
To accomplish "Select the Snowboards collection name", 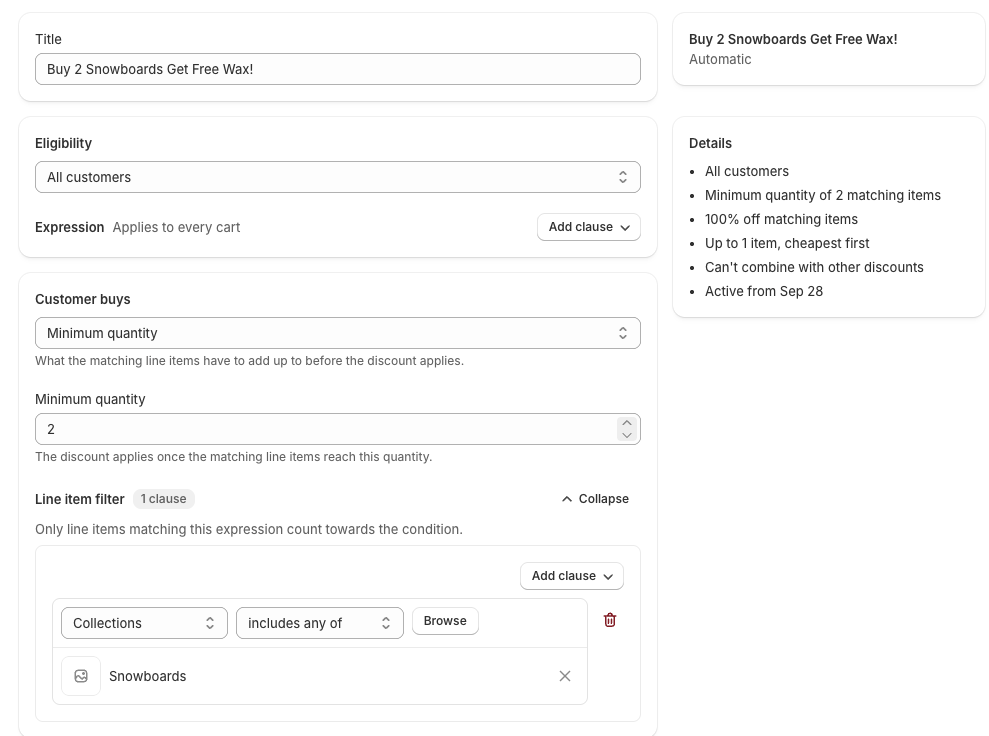I will [x=148, y=676].
